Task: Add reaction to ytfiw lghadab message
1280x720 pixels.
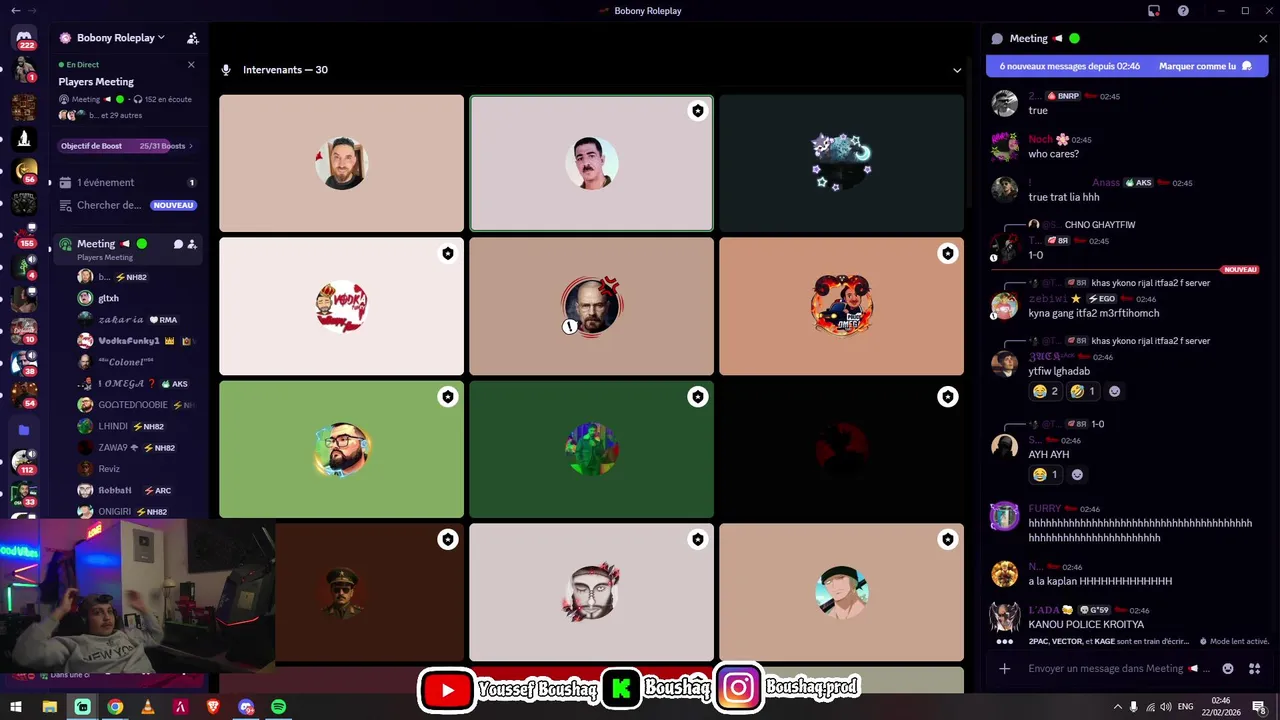Action: tap(1115, 391)
